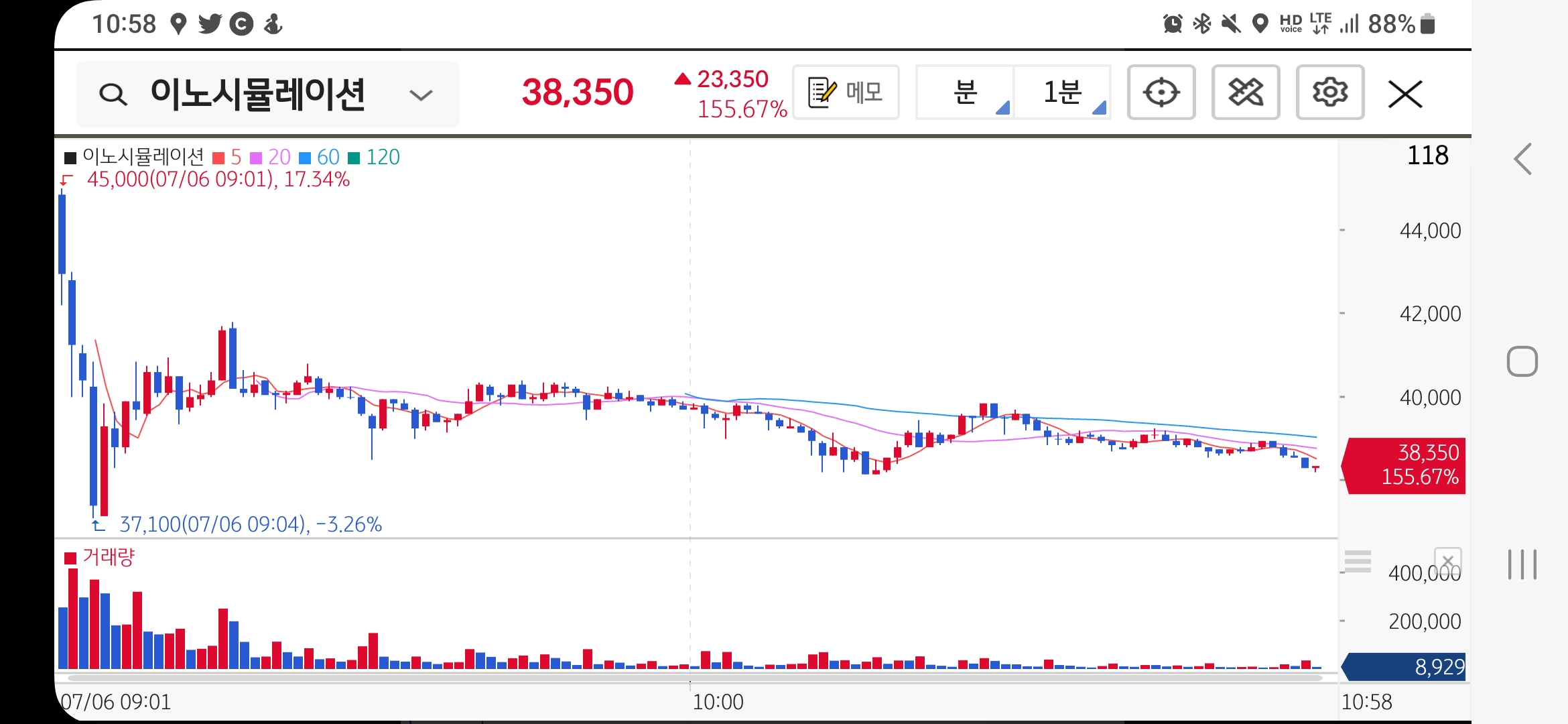Tap the drawing tools erase icon
1568x724 pixels.
tap(1245, 93)
